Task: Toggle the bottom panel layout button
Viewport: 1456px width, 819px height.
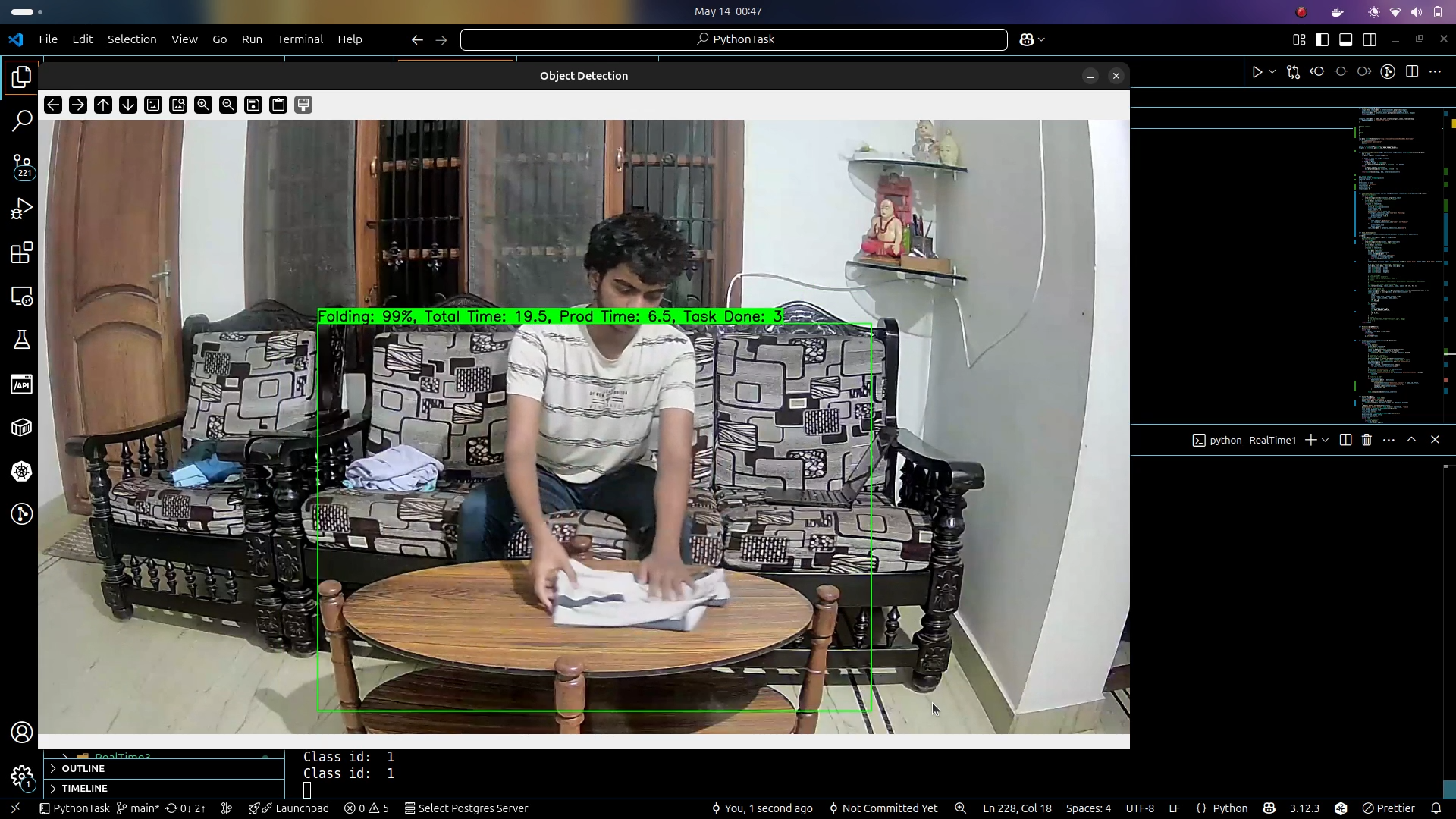Action: coord(1345,39)
